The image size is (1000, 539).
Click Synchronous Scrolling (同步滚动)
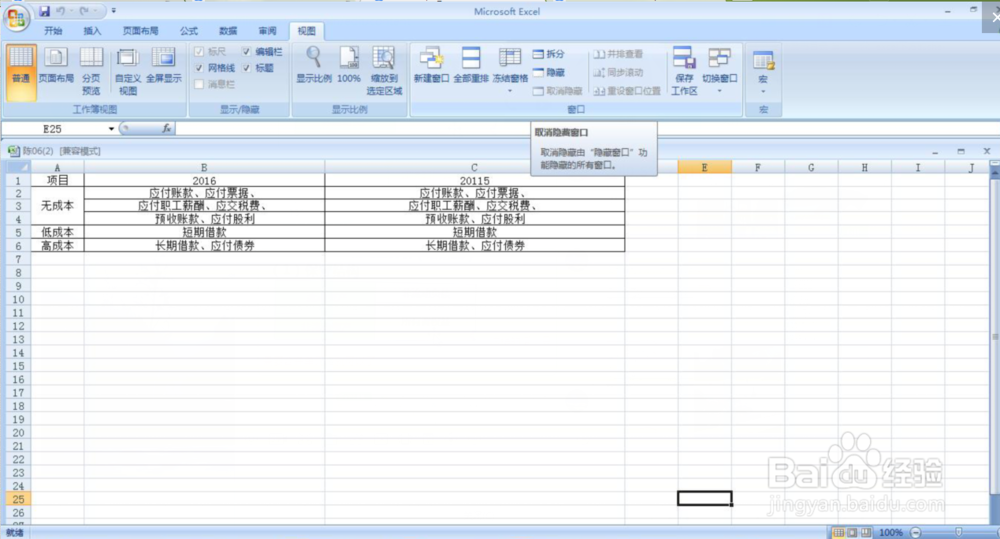click(x=618, y=73)
